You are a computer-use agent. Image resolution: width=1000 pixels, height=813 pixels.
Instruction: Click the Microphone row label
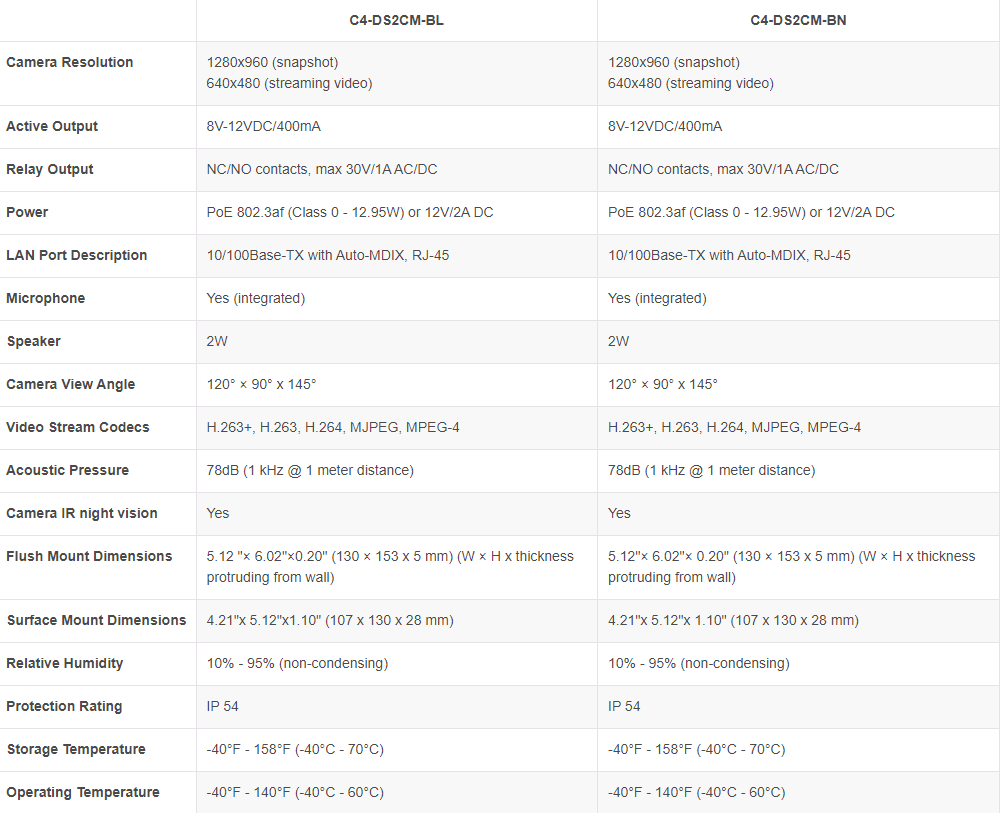click(46, 298)
